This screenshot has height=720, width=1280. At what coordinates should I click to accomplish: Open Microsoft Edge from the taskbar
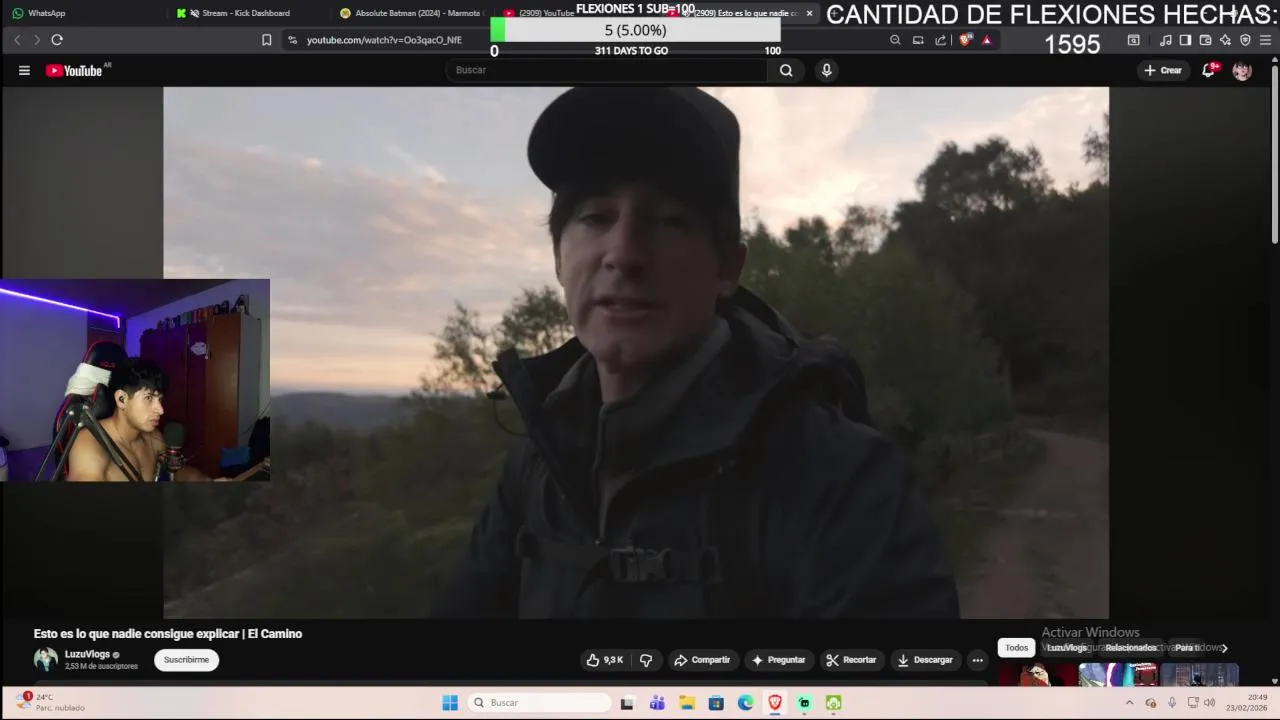pyautogui.click(x=745, y=703)
